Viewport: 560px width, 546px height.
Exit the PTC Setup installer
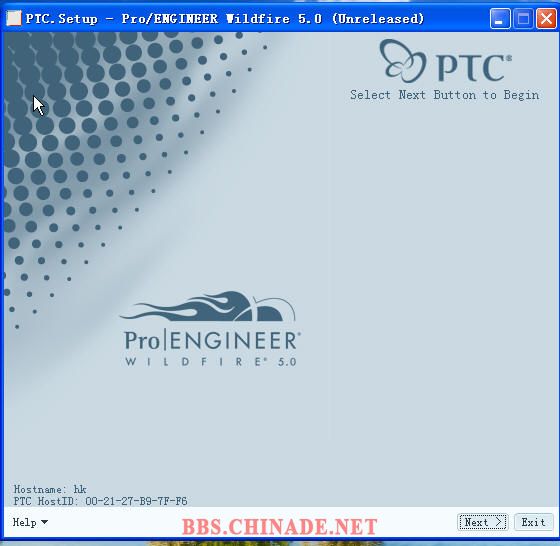(x=534, y=522)
